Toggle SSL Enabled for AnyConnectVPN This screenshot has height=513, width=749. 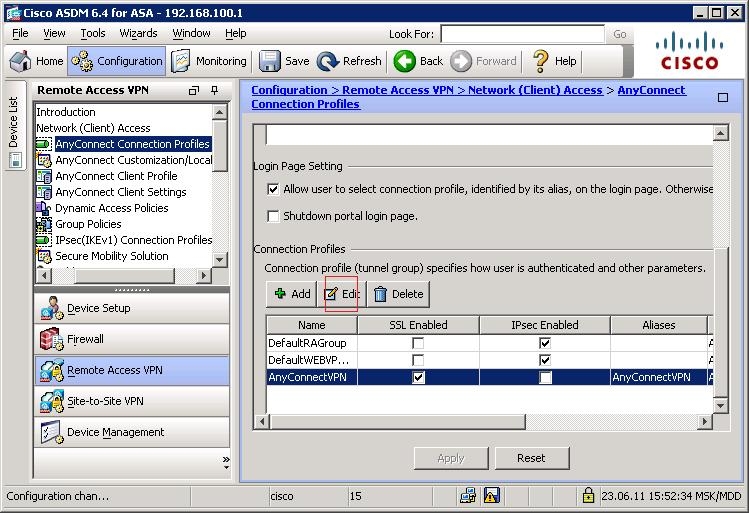pyautogui.click(x=418, y=377)
